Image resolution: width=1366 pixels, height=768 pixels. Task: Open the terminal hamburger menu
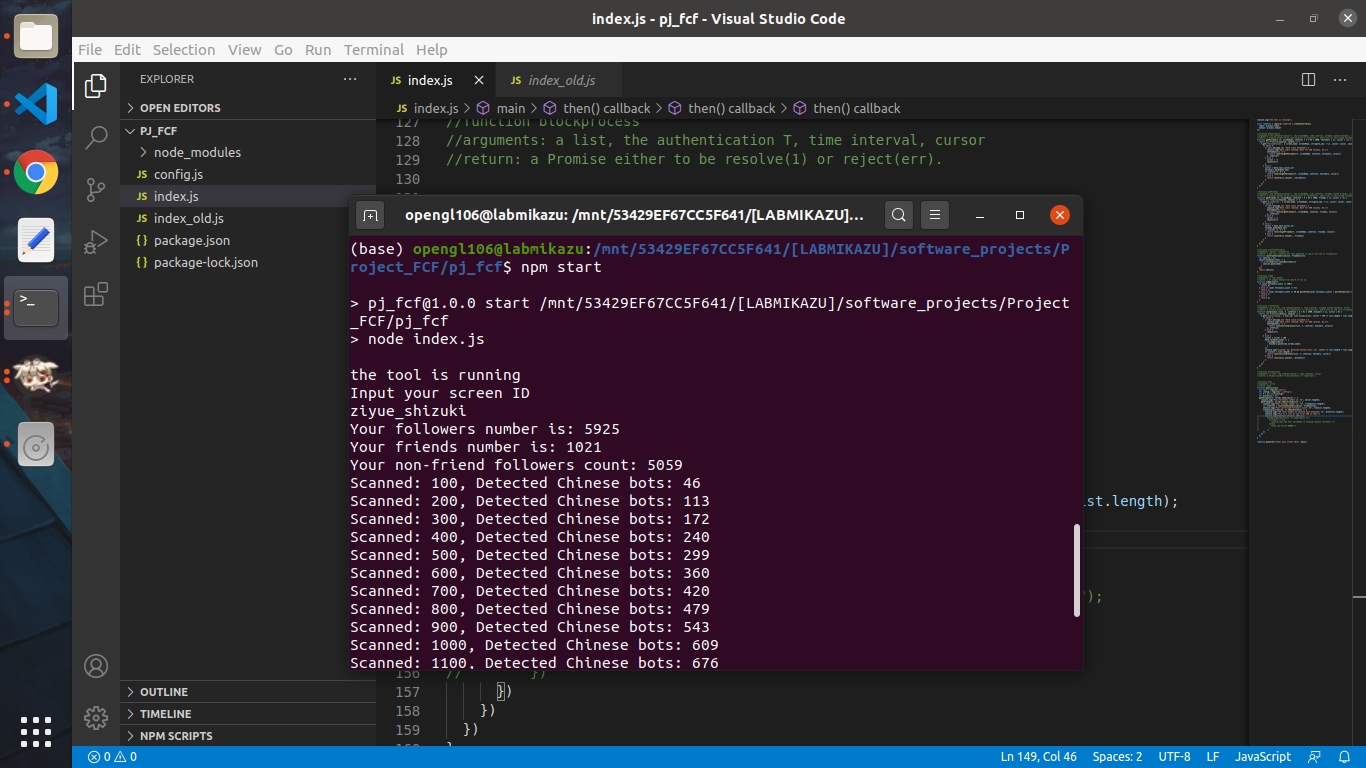coord(934,215)
